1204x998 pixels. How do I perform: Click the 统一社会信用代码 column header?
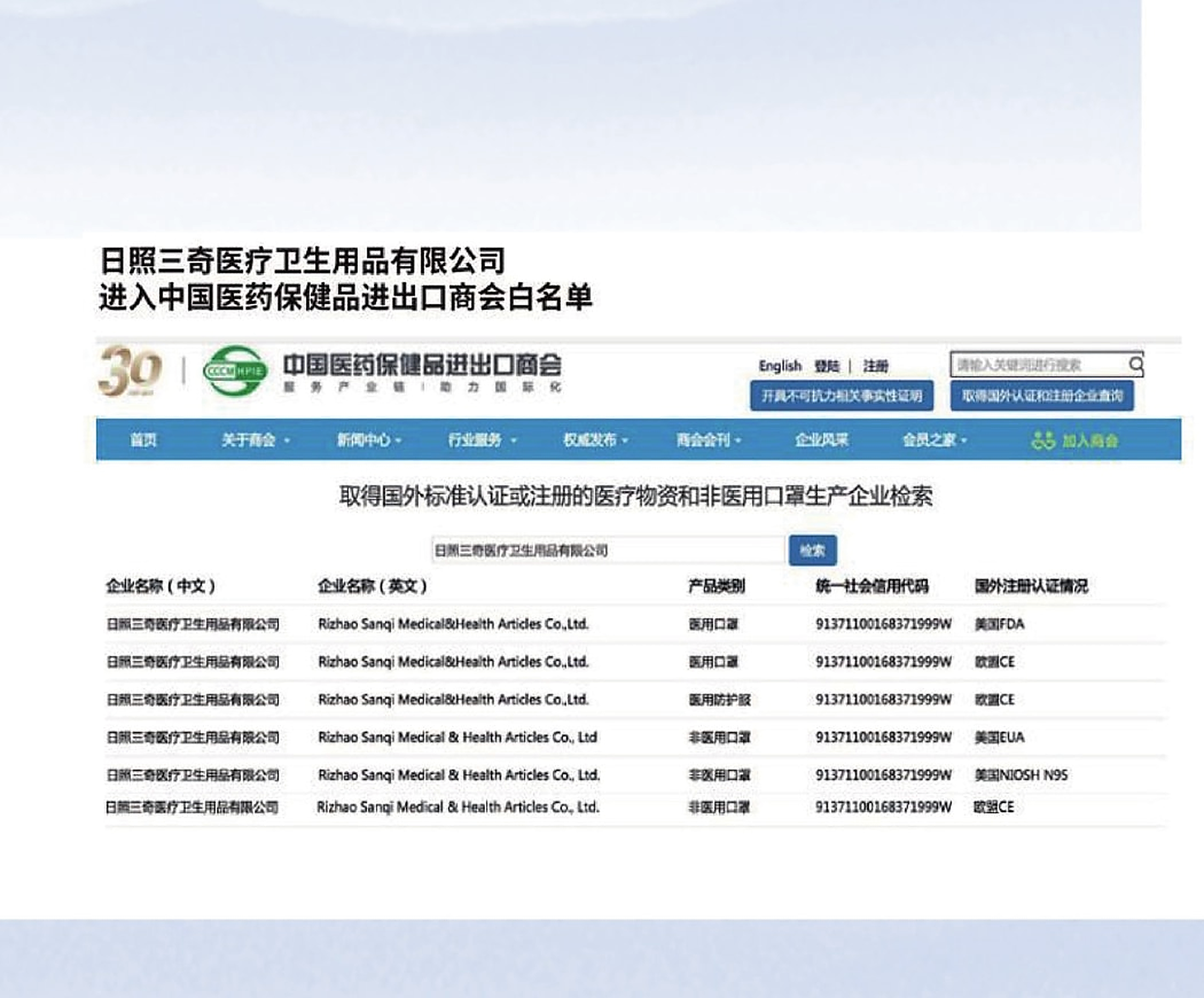point(871,586)
